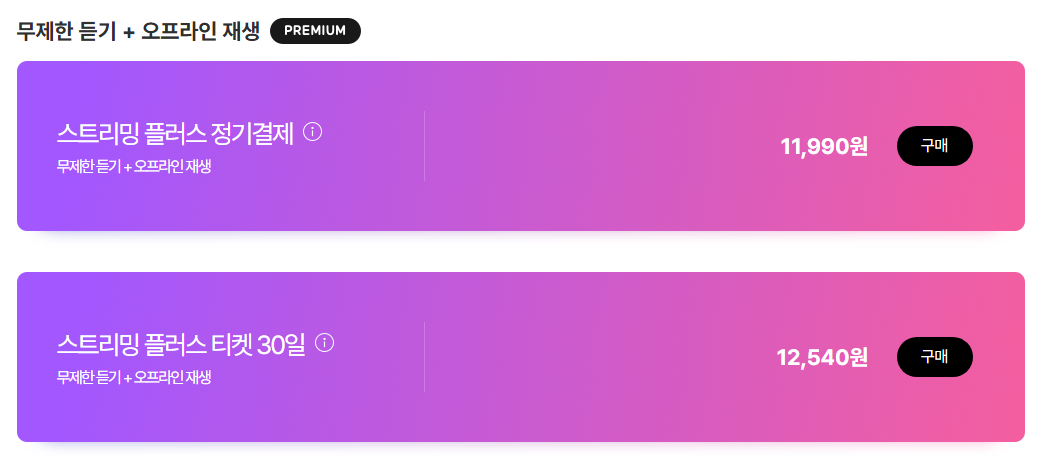1038x457 pixels.
Task: Click the pink right edge of 티켓 30일 card
Action: 1012,357
